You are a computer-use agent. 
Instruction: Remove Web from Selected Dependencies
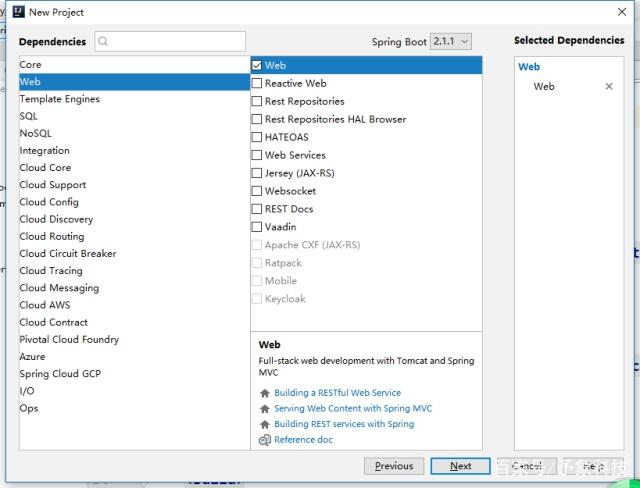[x=609, y=86]
